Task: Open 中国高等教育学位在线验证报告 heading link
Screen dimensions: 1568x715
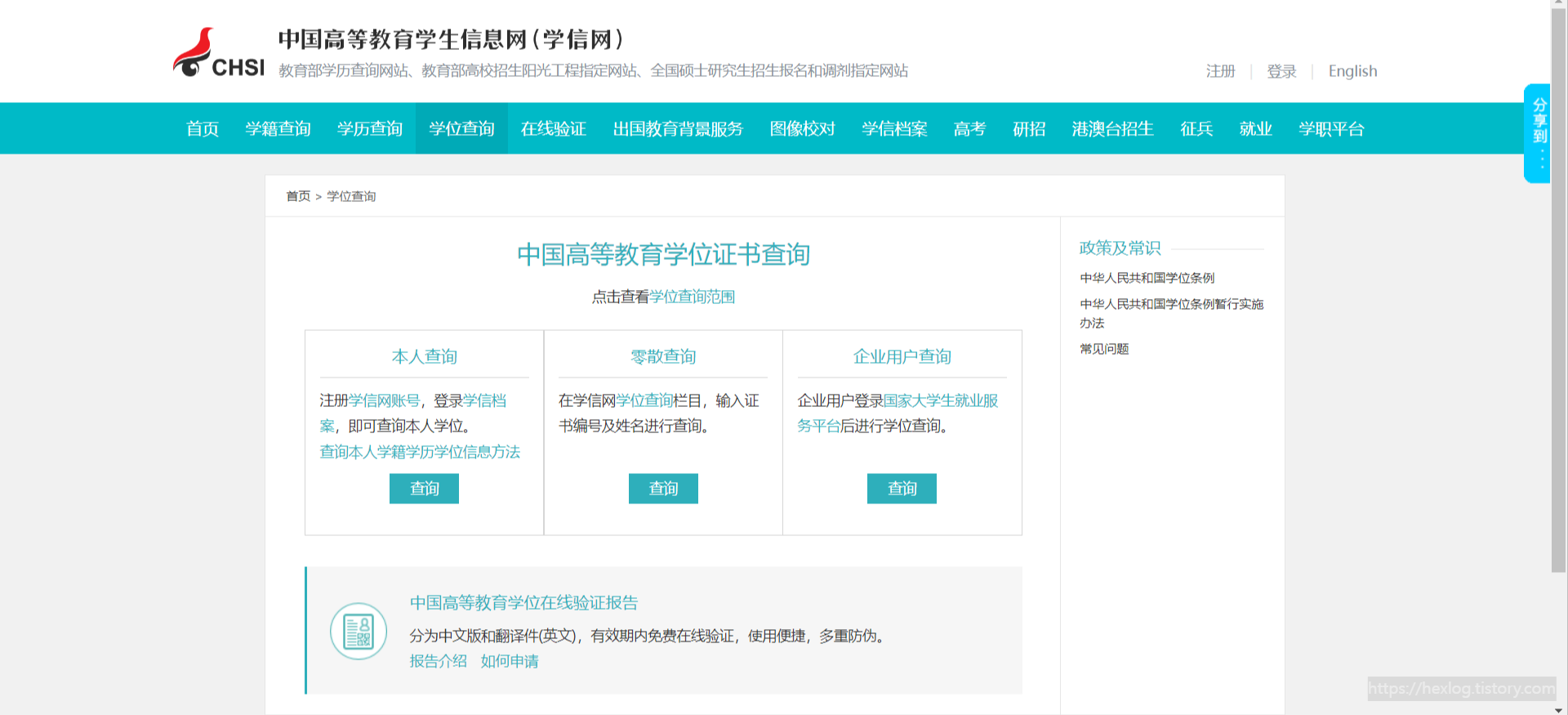Action: pyautogui.click(x=523, y=603)
